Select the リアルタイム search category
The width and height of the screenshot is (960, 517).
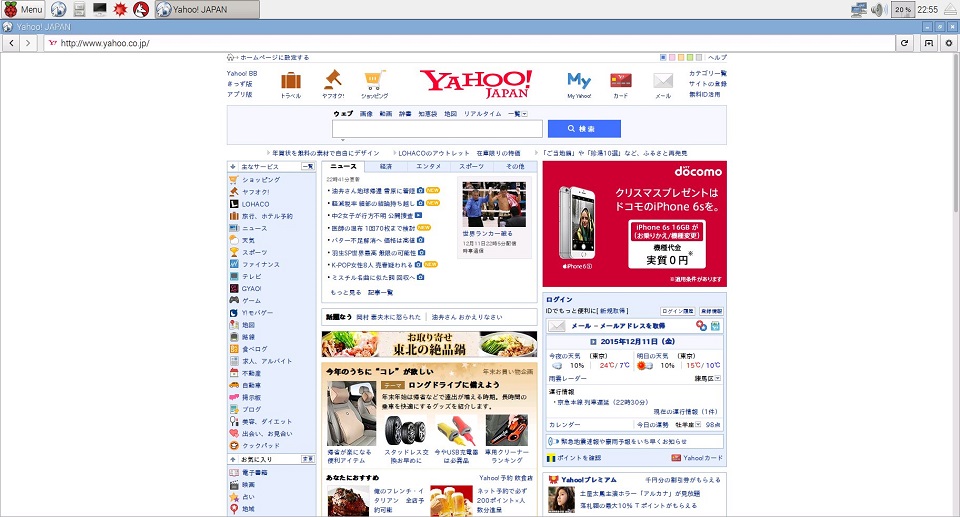tap(482, 114)
